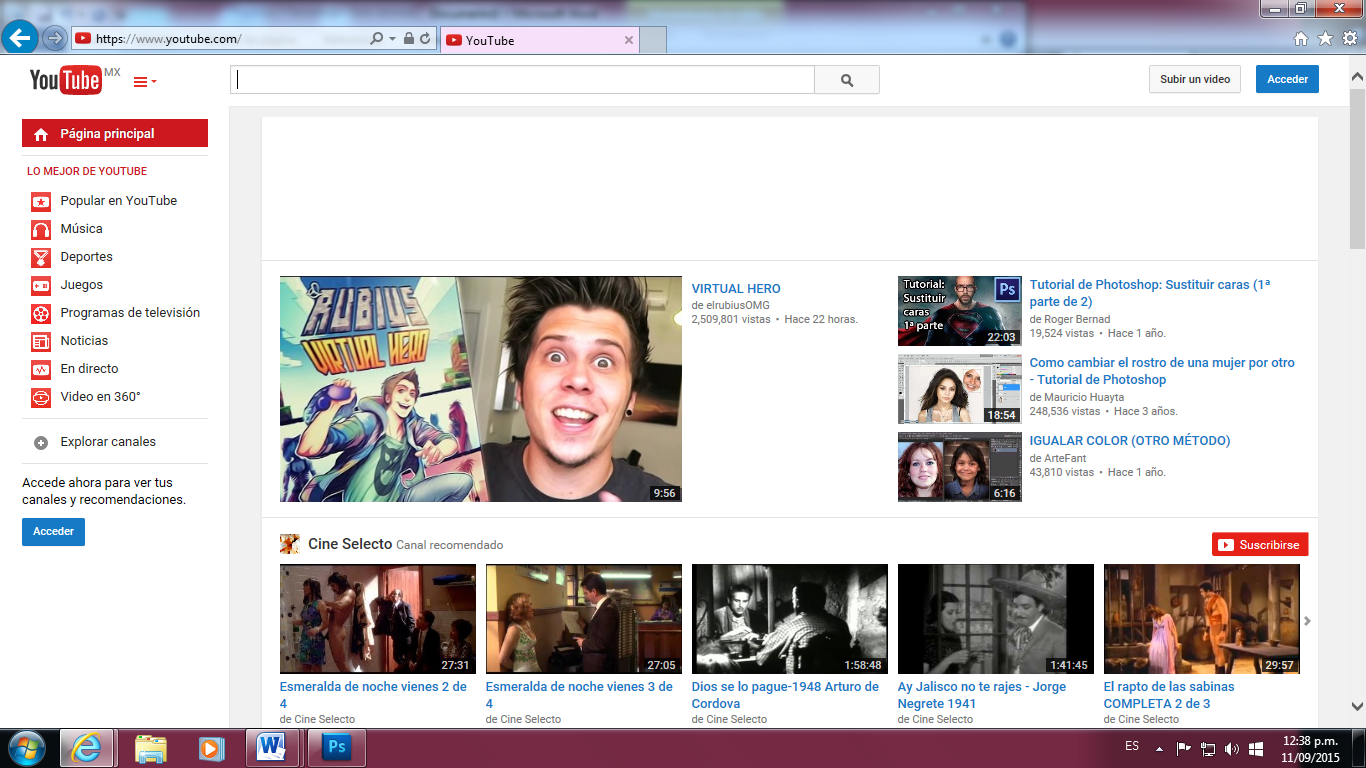
Task: Show next Cine Selecto videos arrow
Action: tap(1307, 621)
